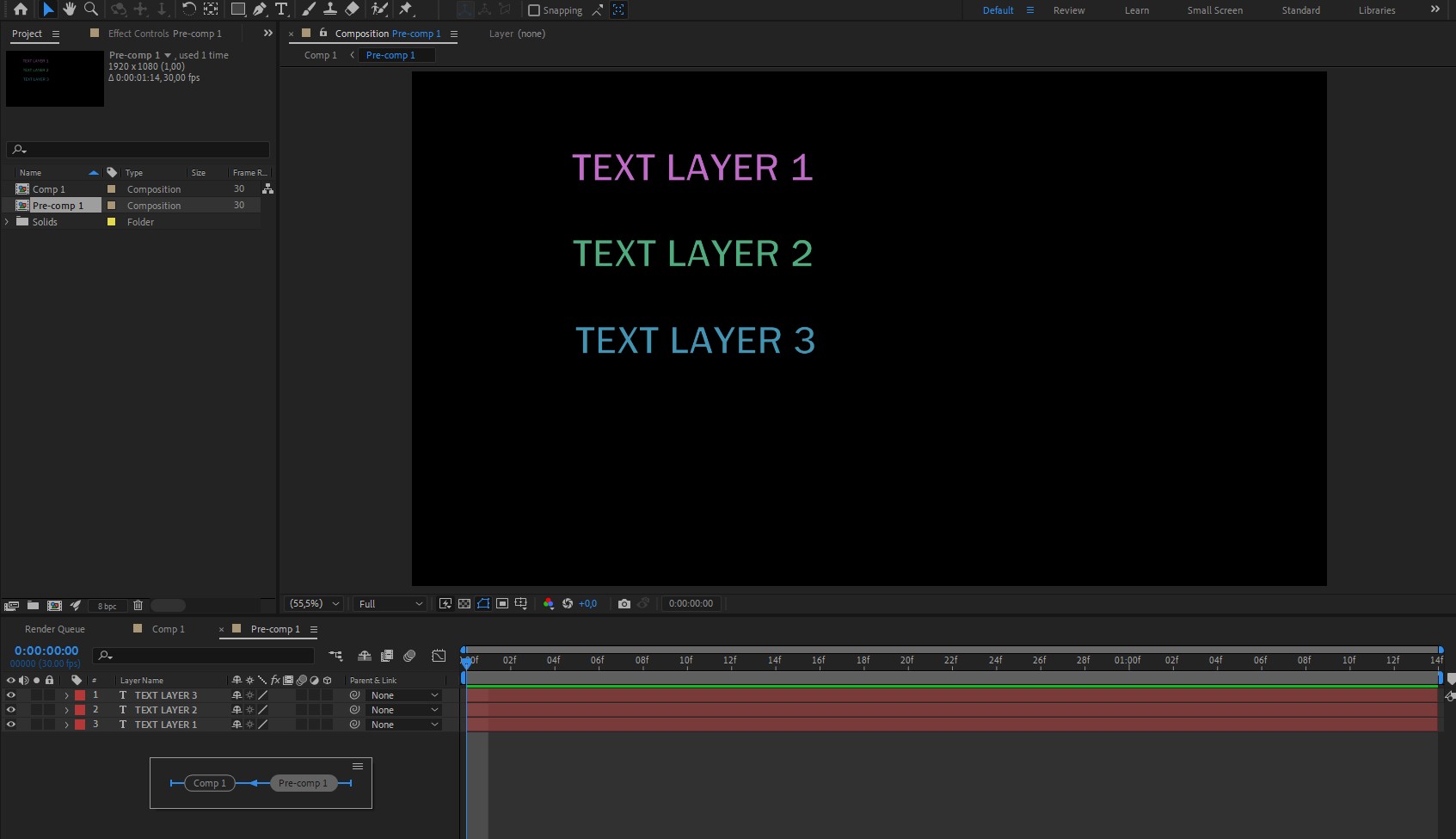Screen dimensions: 1456x839
Task: Open parent dropdown for TEXT LAYER 3
Action: pyautogui.click(x=403, y=695)
